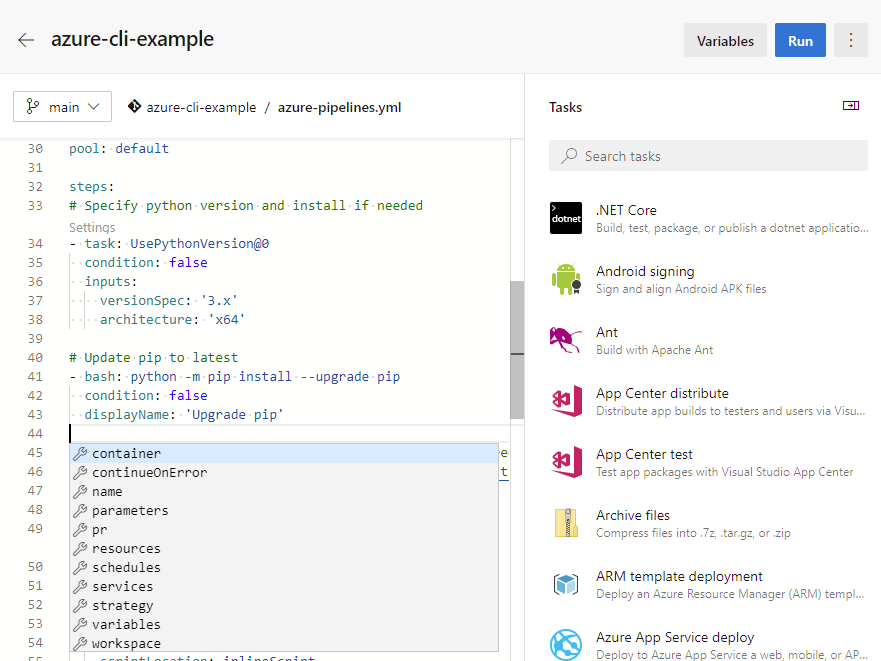Click the ARM template deployment icon
Screen dimensions: 881x661
pyautogui.click(x=566, y=584)
